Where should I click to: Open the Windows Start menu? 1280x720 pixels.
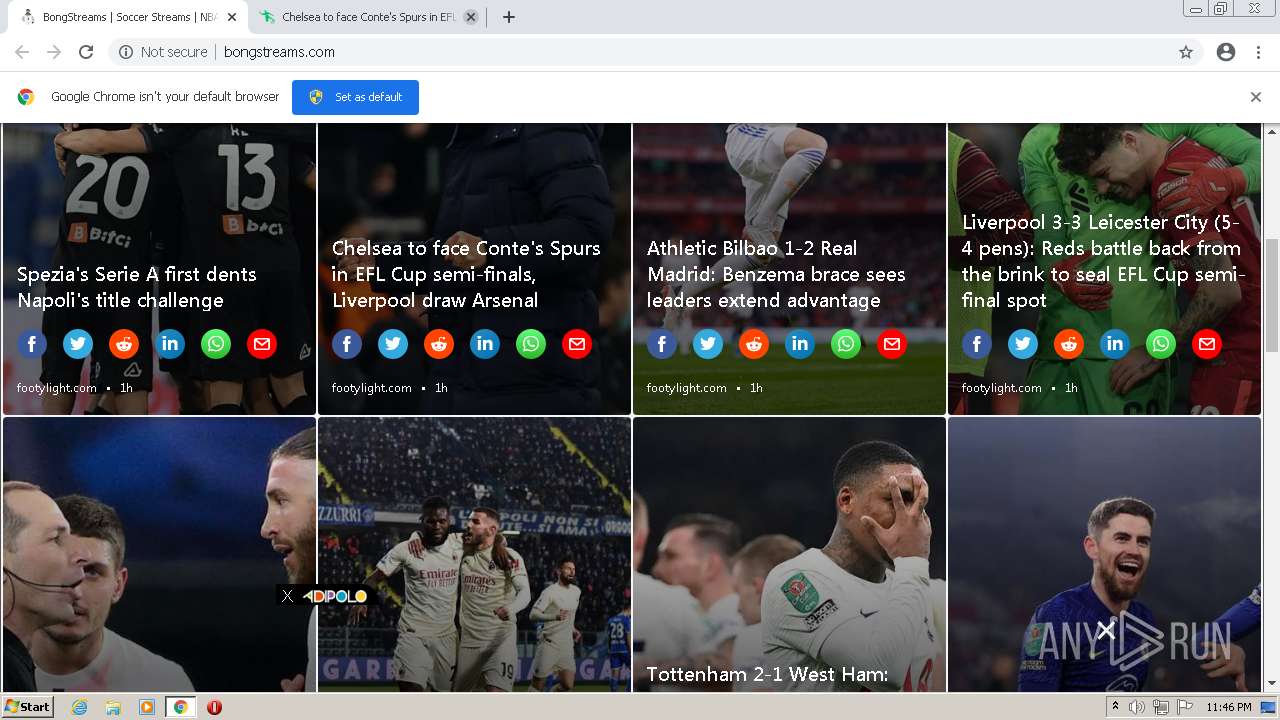(27, 707)
